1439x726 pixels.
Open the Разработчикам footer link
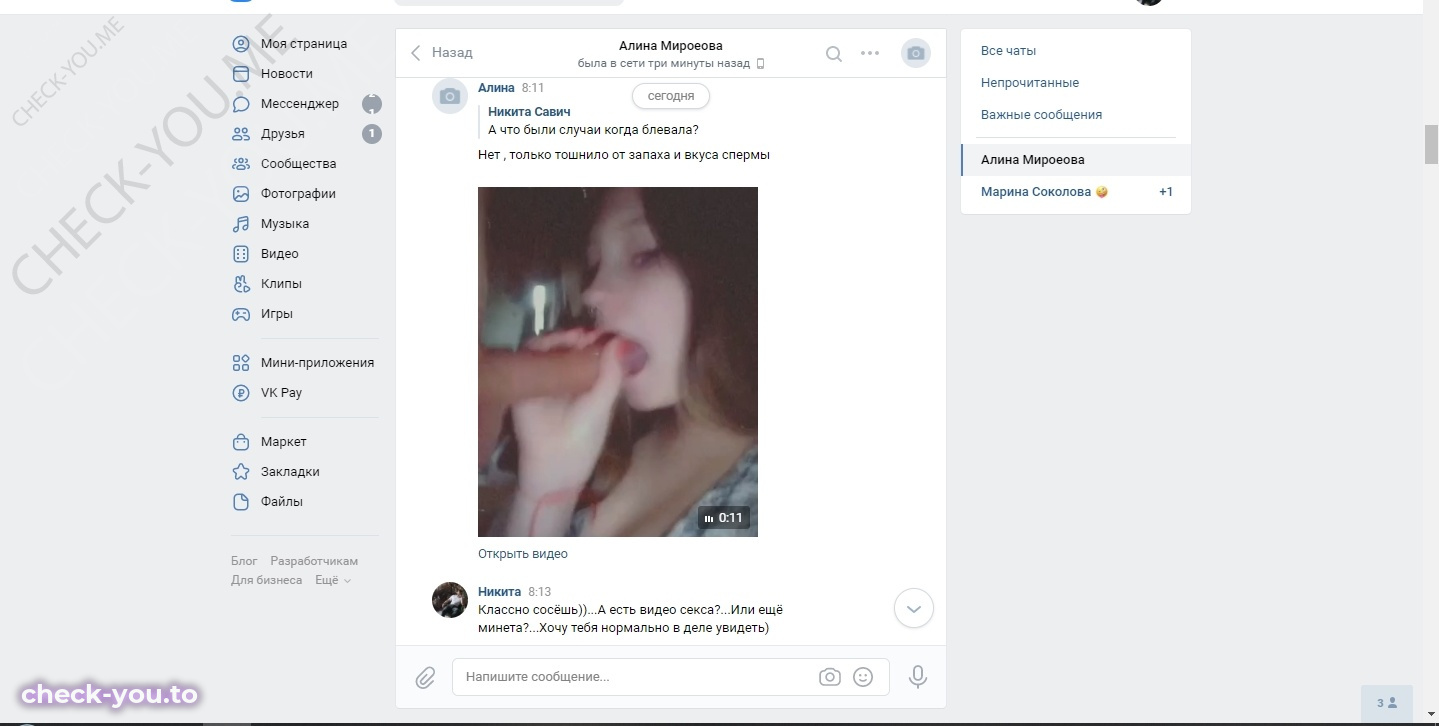pos(314,561)
